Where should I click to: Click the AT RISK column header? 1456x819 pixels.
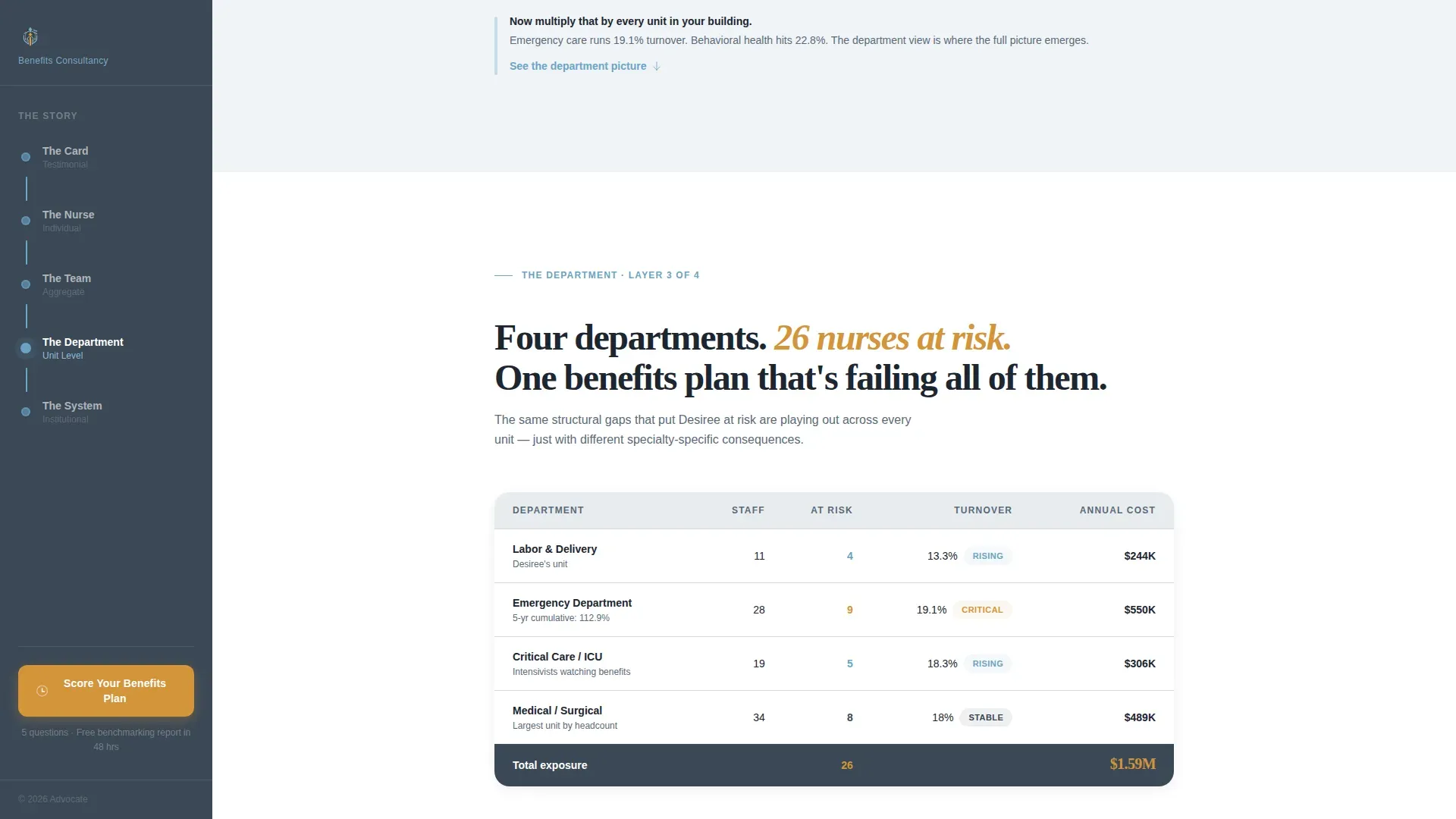[x=831, y=510]
